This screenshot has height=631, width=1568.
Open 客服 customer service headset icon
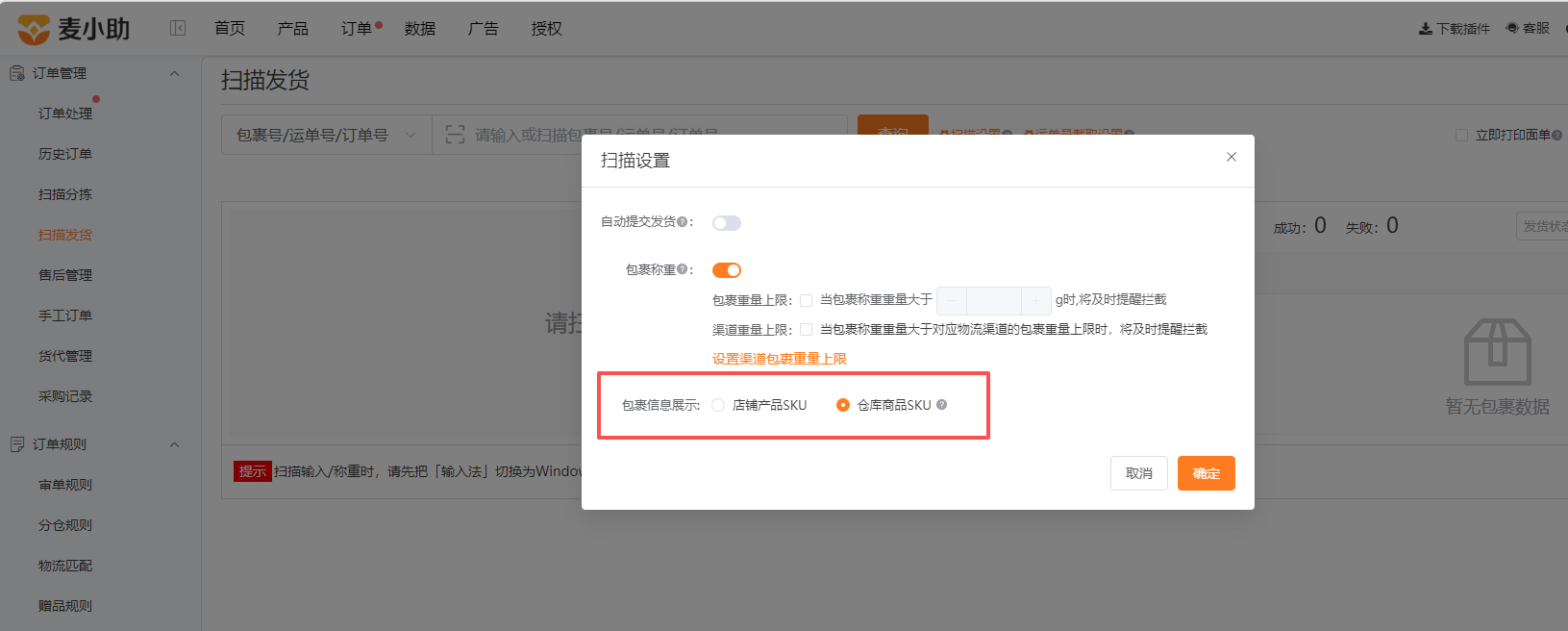coord(1512,28)
